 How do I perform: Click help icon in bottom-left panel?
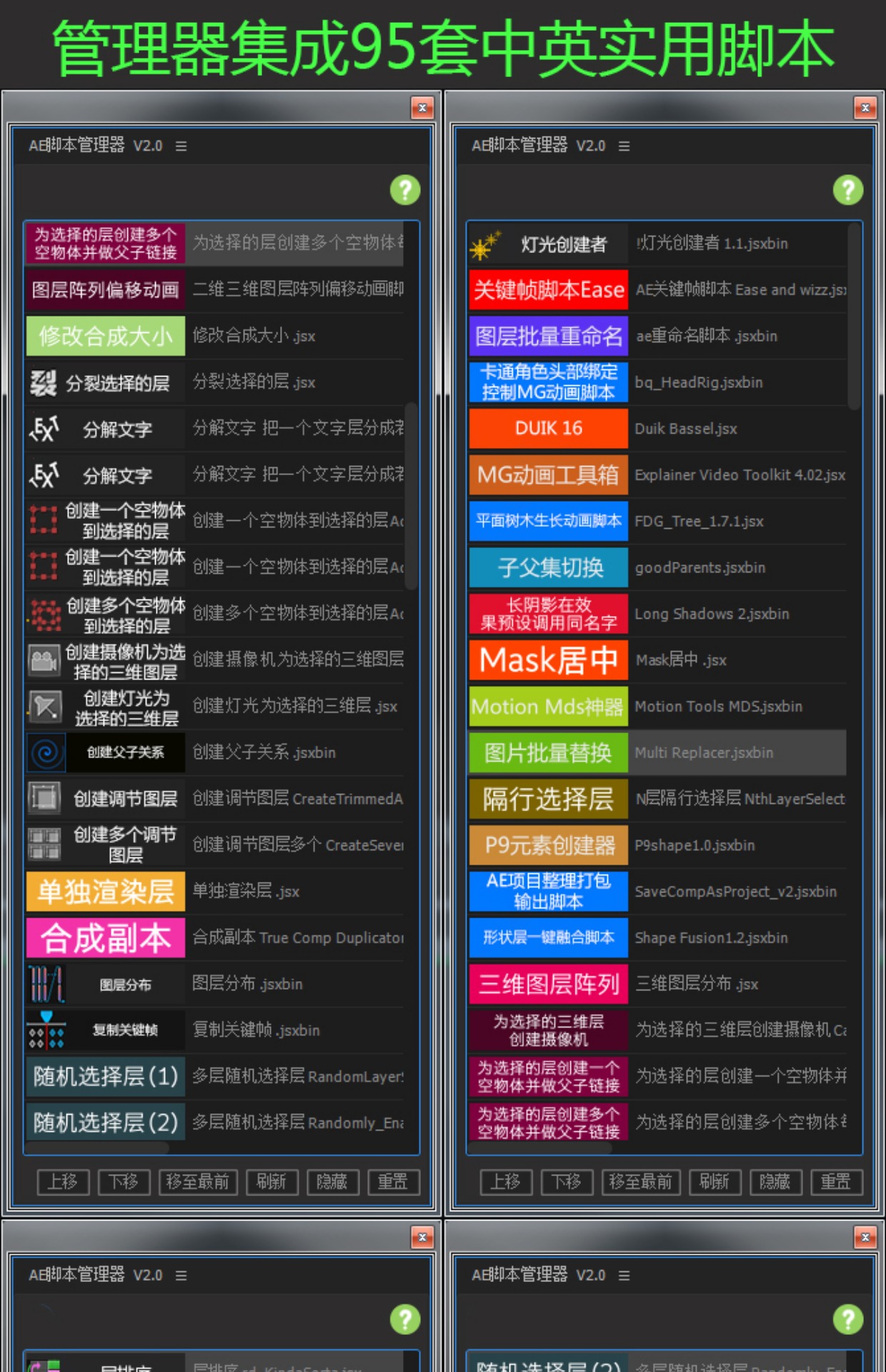click(x=405, y=1320)
